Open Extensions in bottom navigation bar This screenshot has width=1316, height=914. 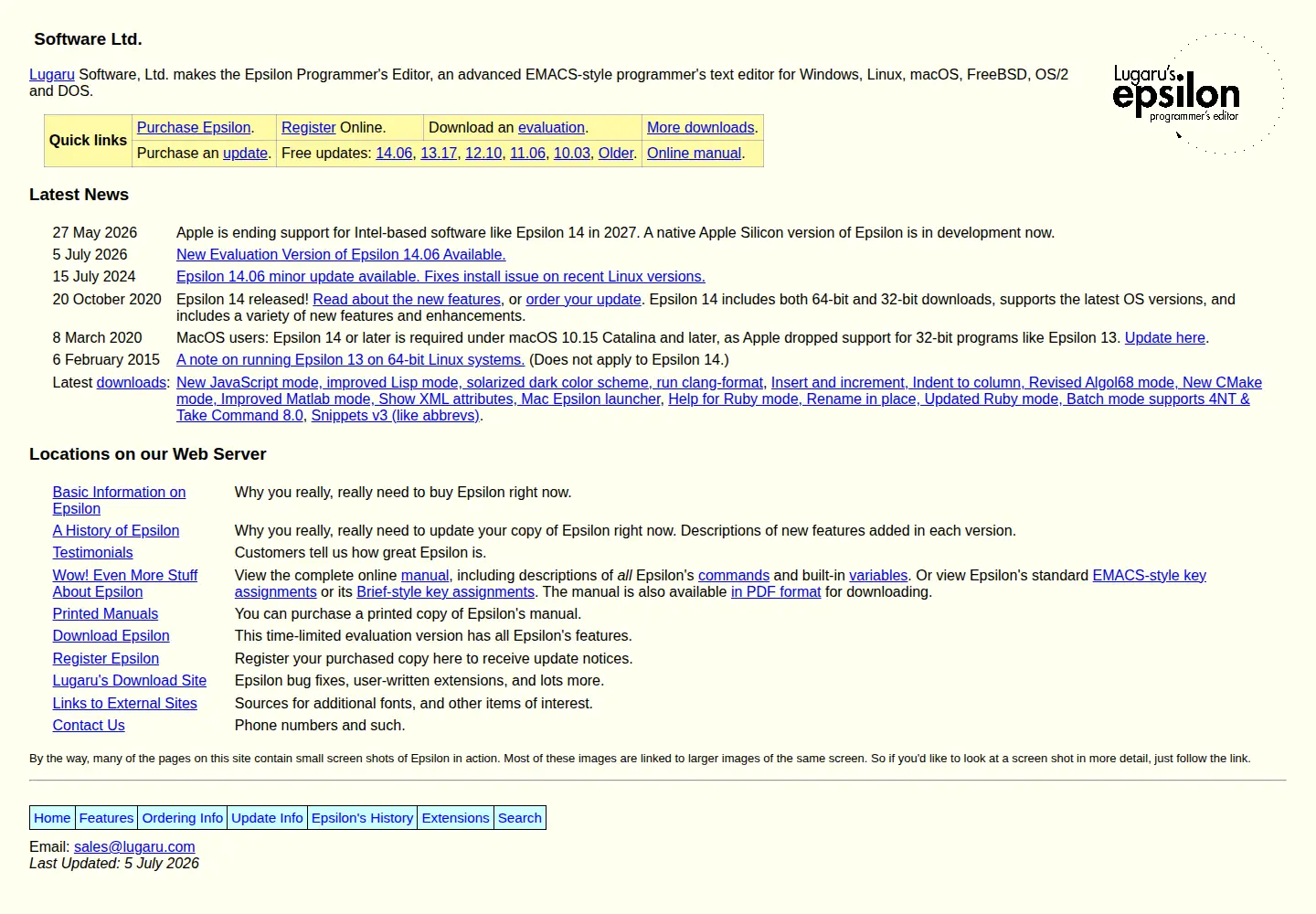click(455, 818)
